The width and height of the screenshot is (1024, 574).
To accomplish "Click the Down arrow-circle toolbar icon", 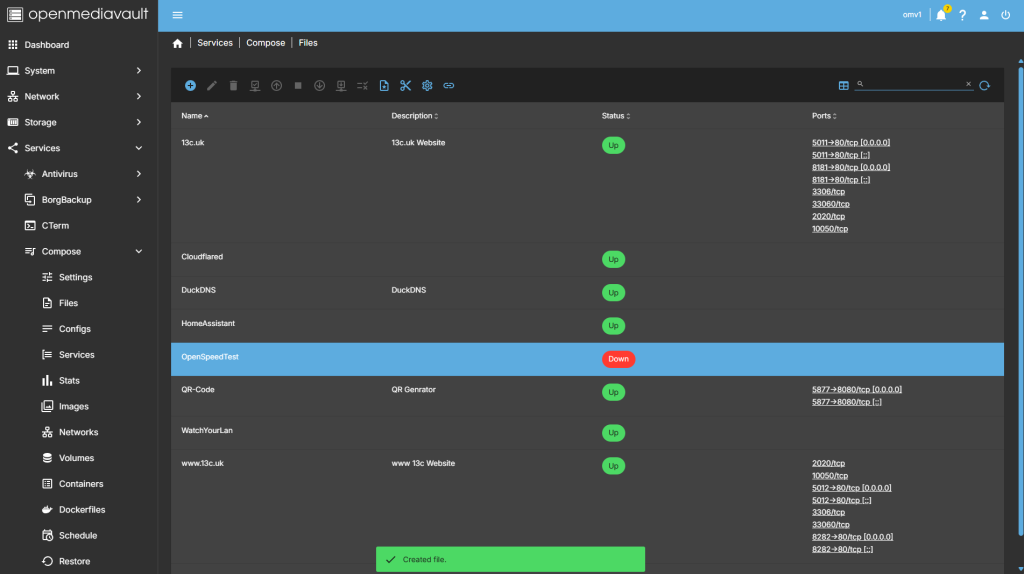I will 319,86.
